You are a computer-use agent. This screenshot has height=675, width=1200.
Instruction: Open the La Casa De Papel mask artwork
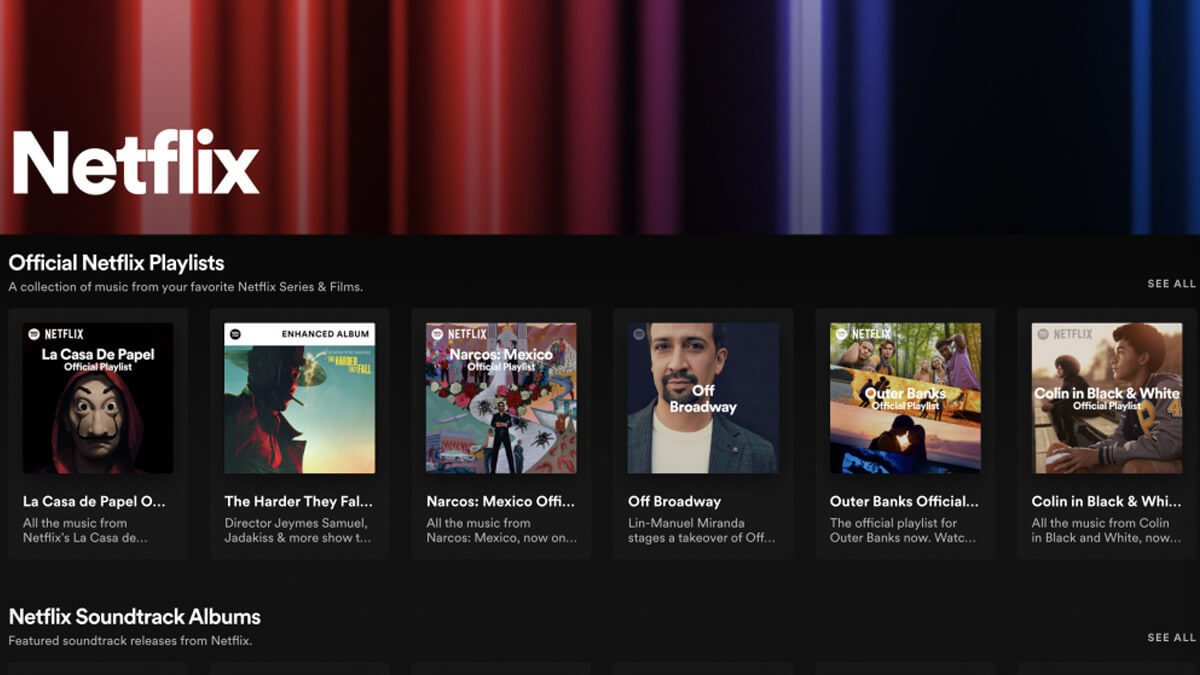[x=98, y=420]
